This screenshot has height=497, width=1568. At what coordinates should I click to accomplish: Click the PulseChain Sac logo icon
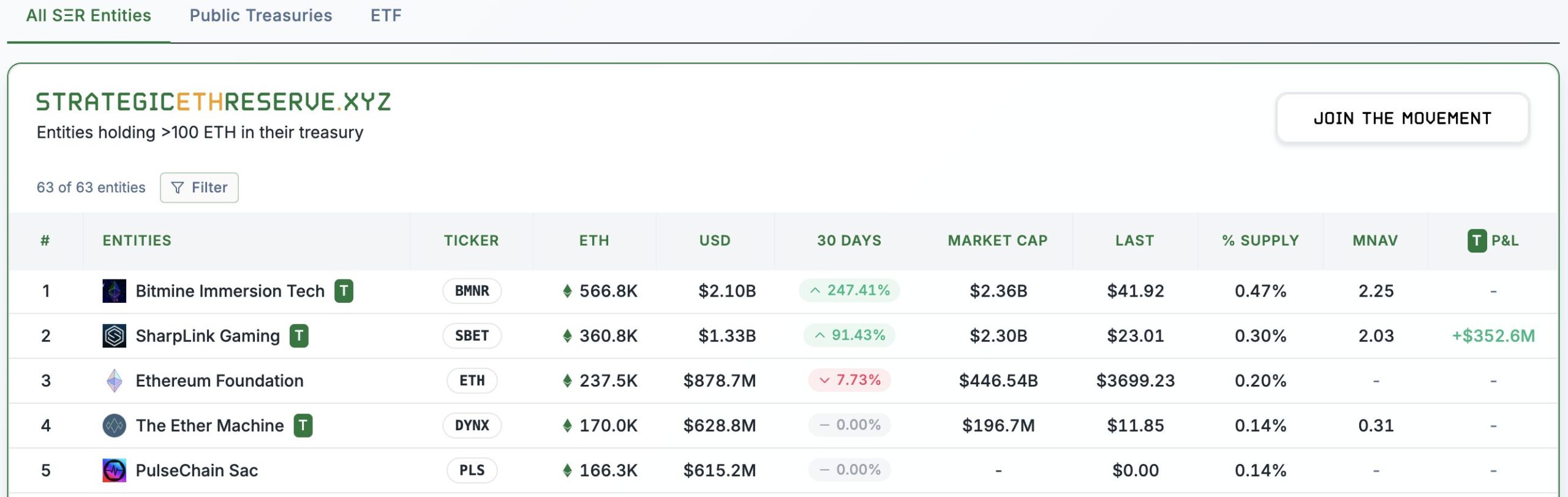(x=115, y=471)
